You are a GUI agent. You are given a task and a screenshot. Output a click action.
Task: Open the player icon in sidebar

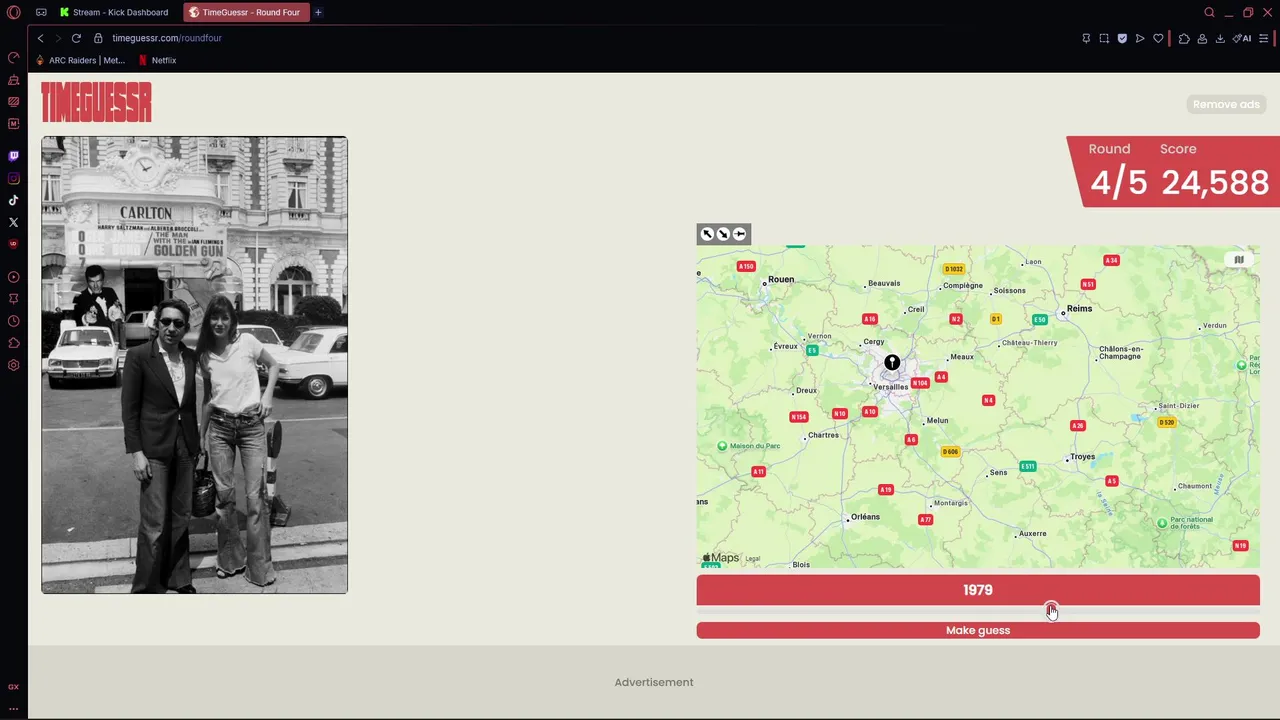point(13,277)
